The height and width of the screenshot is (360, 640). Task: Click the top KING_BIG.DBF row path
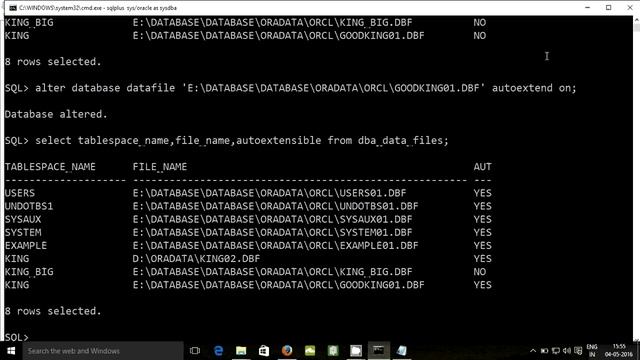pos(272,22)
